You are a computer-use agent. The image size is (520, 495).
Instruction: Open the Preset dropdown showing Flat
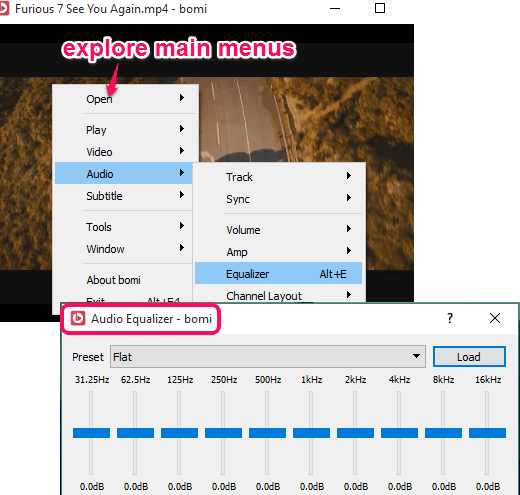click(268, 357)
